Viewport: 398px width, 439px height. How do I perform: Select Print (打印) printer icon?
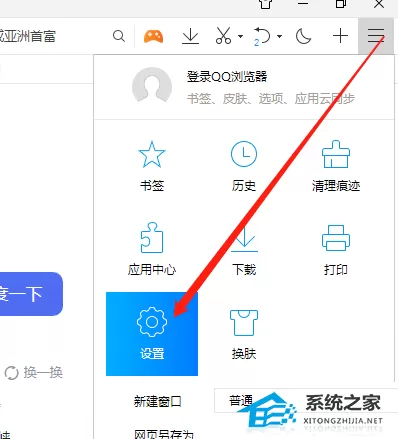[x=336, y=249]
